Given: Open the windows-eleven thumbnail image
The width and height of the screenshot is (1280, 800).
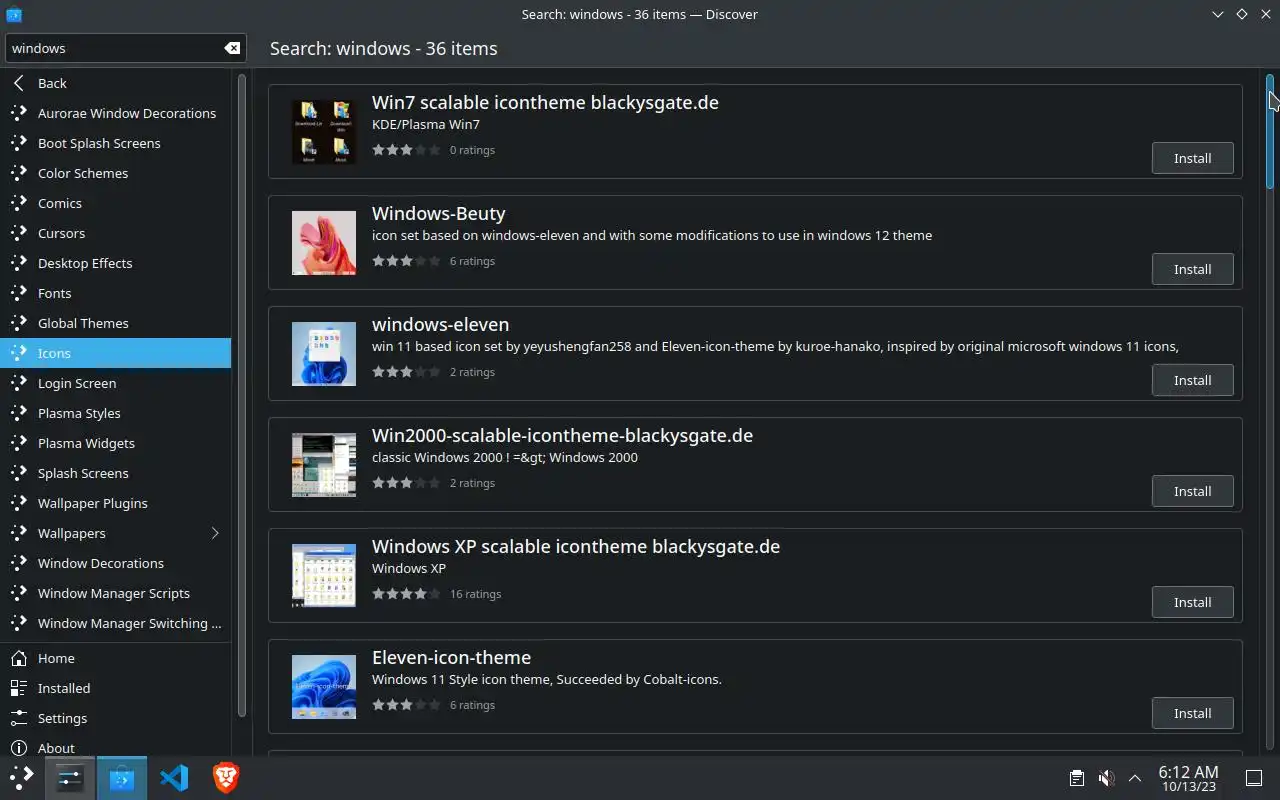Looking at the screenshot, I should (324, 354).
